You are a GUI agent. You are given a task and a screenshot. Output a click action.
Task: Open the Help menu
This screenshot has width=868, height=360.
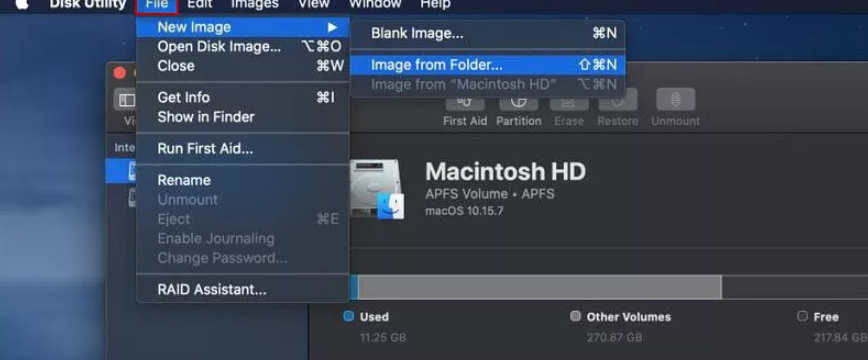tap(435, 4)
